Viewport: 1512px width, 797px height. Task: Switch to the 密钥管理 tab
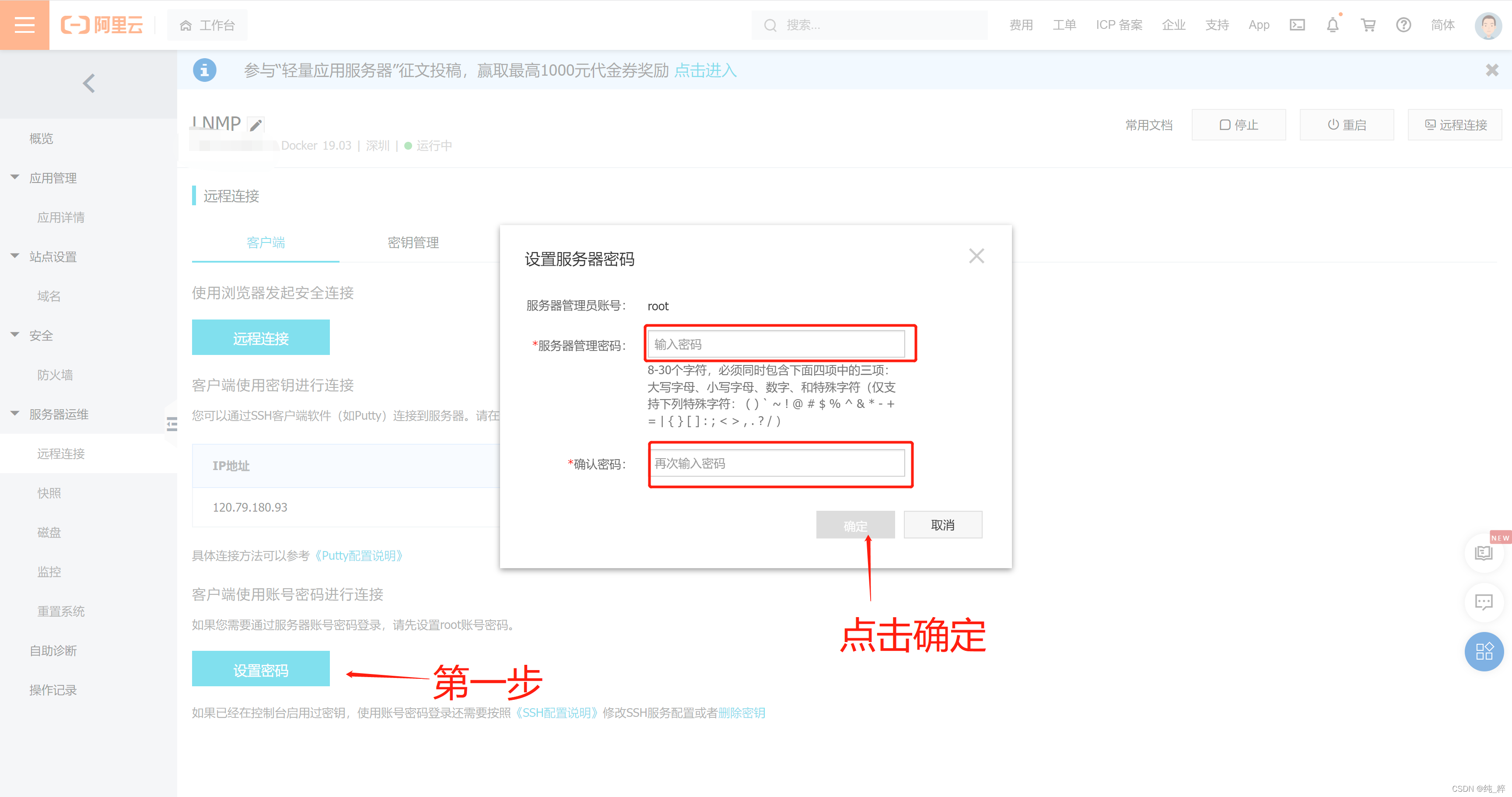click(x=413, y=242)
